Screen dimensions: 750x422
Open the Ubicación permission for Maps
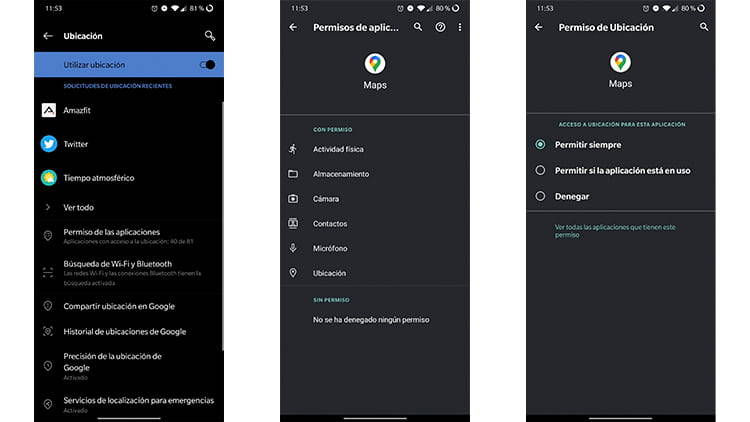[x=329, y=273]
